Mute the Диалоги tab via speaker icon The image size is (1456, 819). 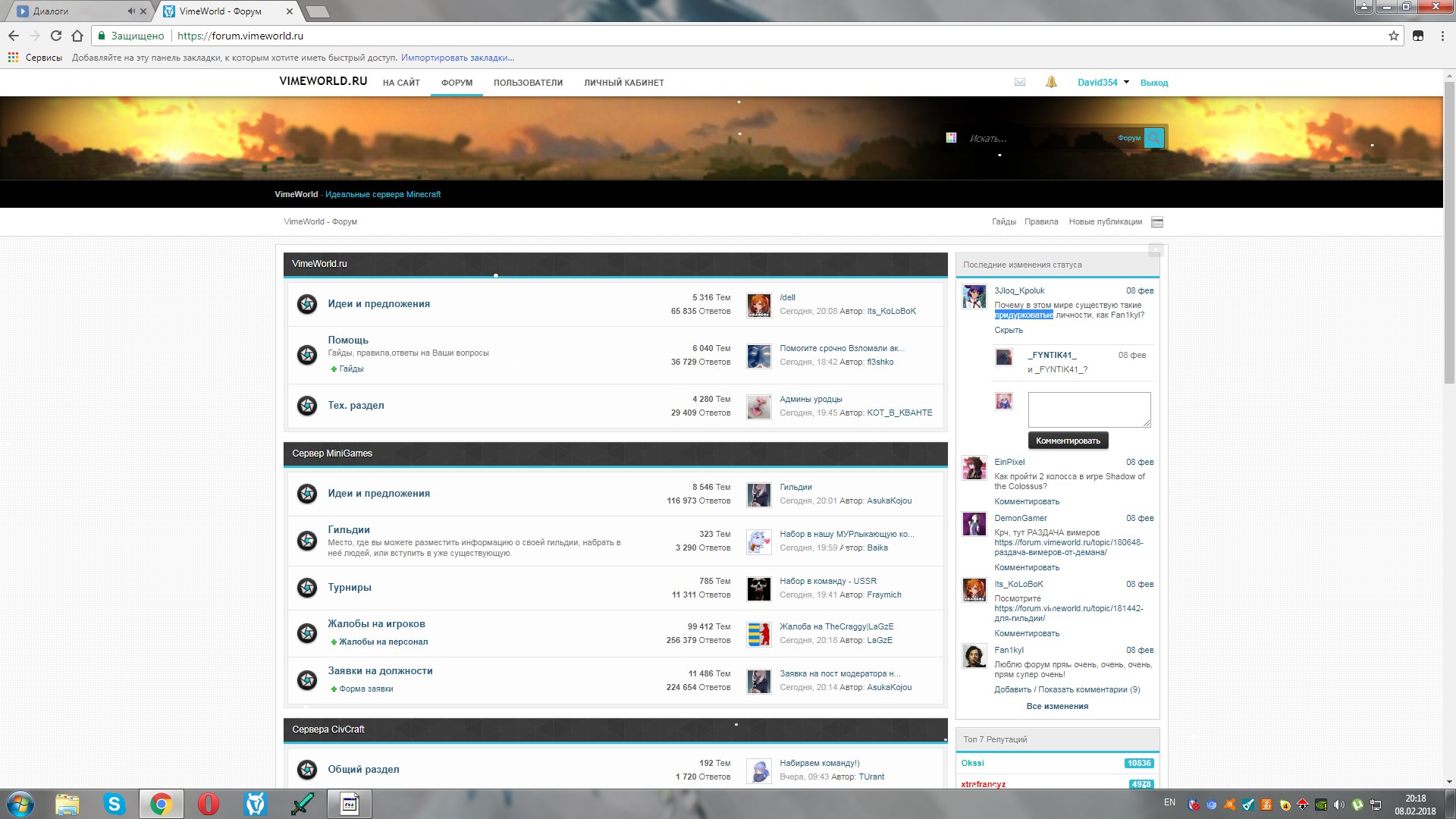click(x=131, y=11)
